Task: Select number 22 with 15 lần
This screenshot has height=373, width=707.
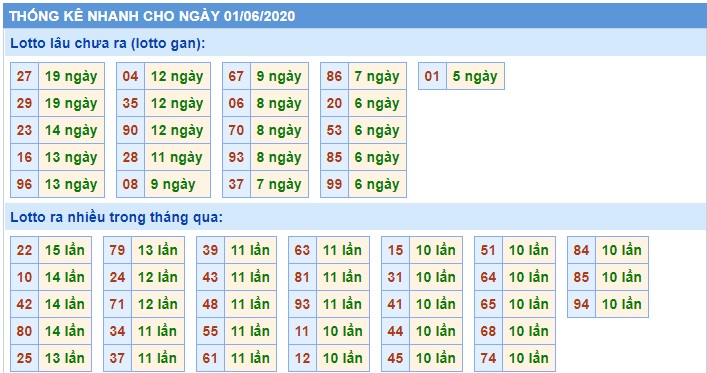Action: point(24,250)
